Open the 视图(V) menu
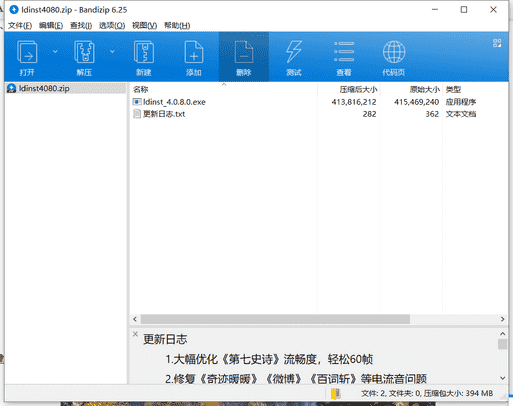This screenshot has width=513, height=406. click(x=144, y=26)
